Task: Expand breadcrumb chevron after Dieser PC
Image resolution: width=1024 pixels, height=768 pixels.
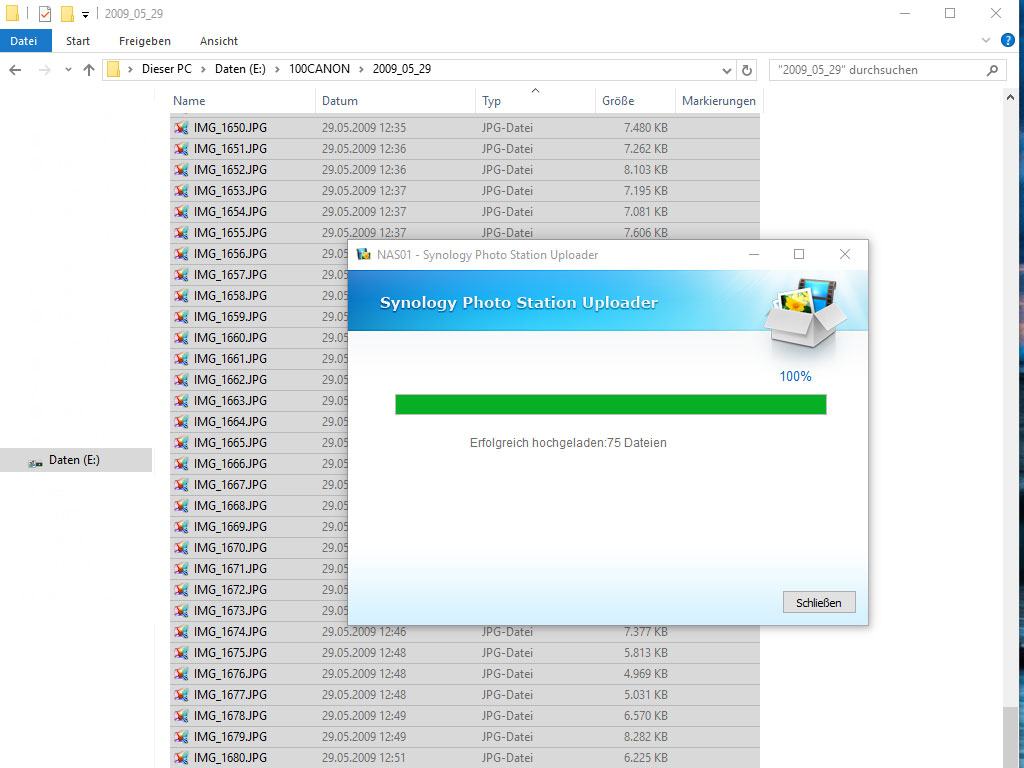Action: (203, 69)
